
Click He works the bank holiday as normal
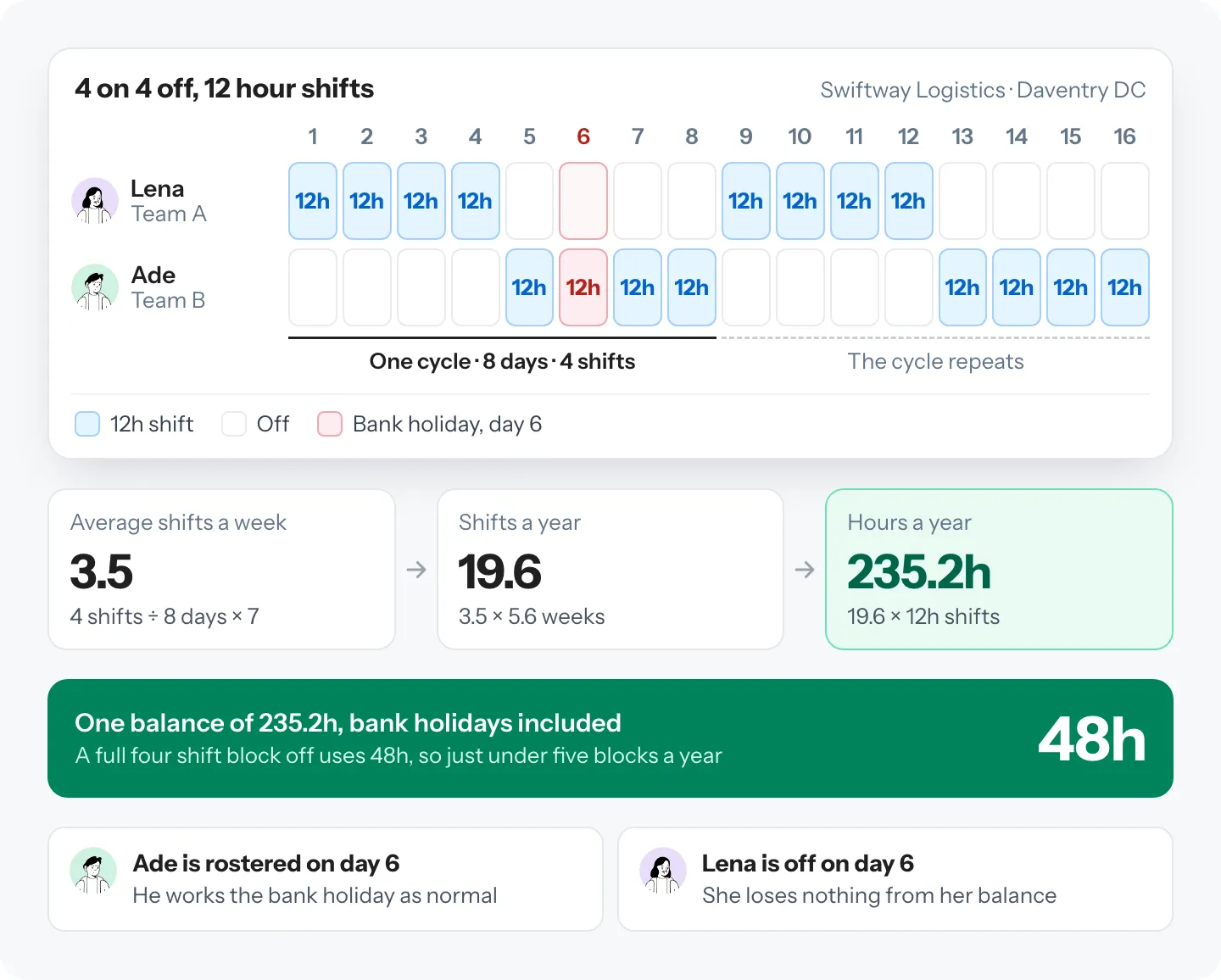click(x=315, y=895)
